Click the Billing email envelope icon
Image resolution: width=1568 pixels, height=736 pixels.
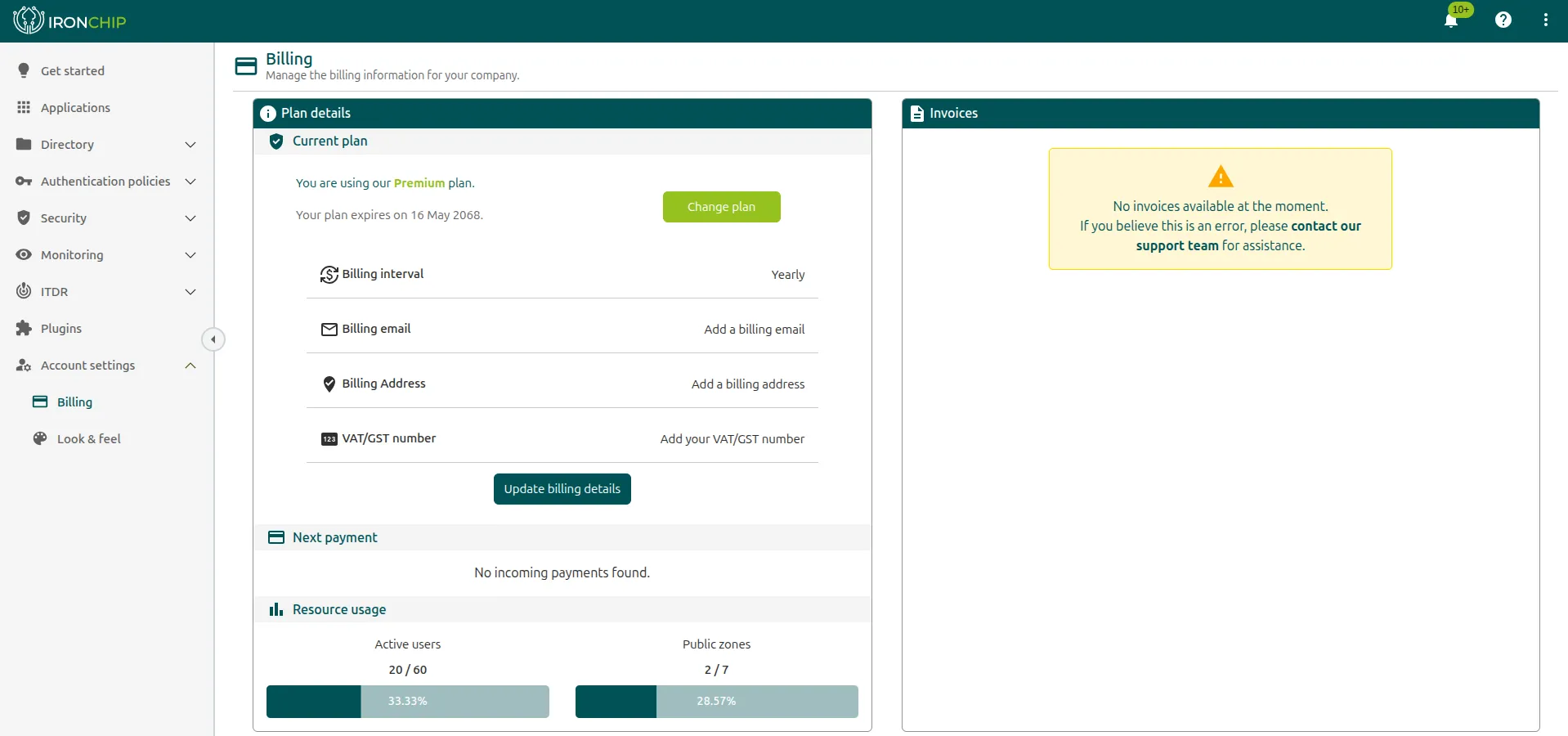pyautogui.click(x=329, y=330)
